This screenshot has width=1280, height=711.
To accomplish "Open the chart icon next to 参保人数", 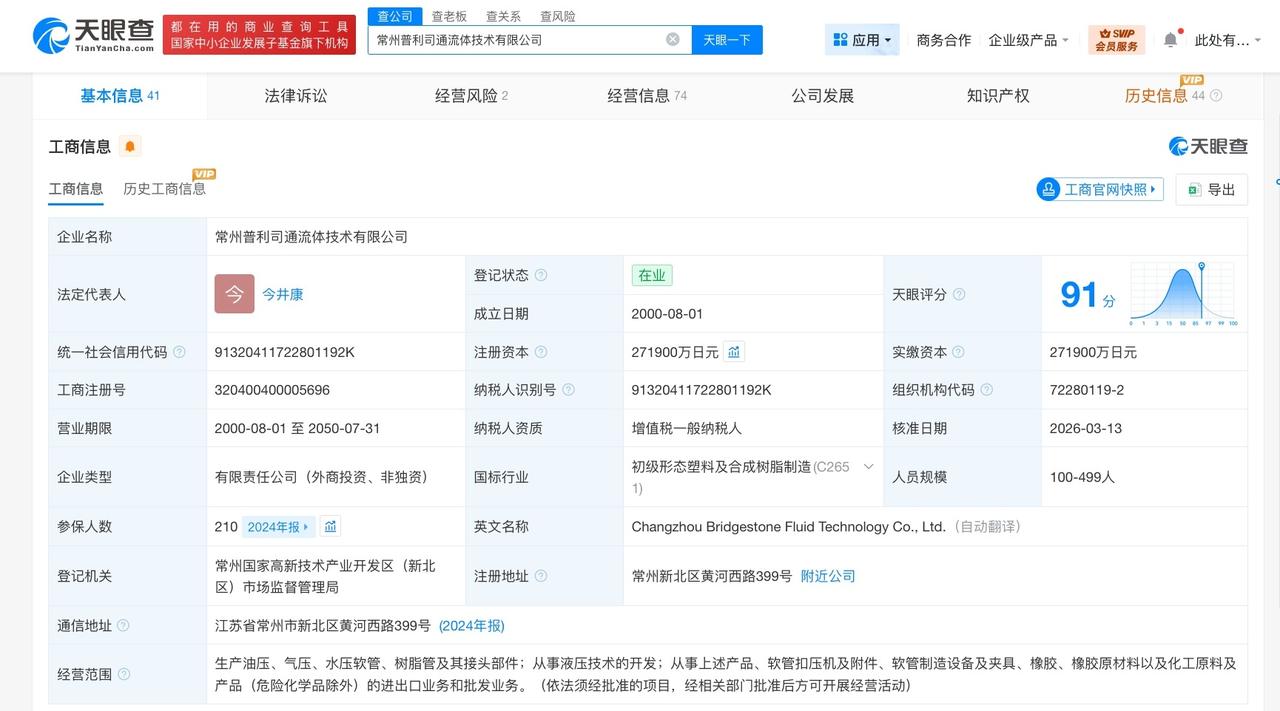I will [330, 526].
